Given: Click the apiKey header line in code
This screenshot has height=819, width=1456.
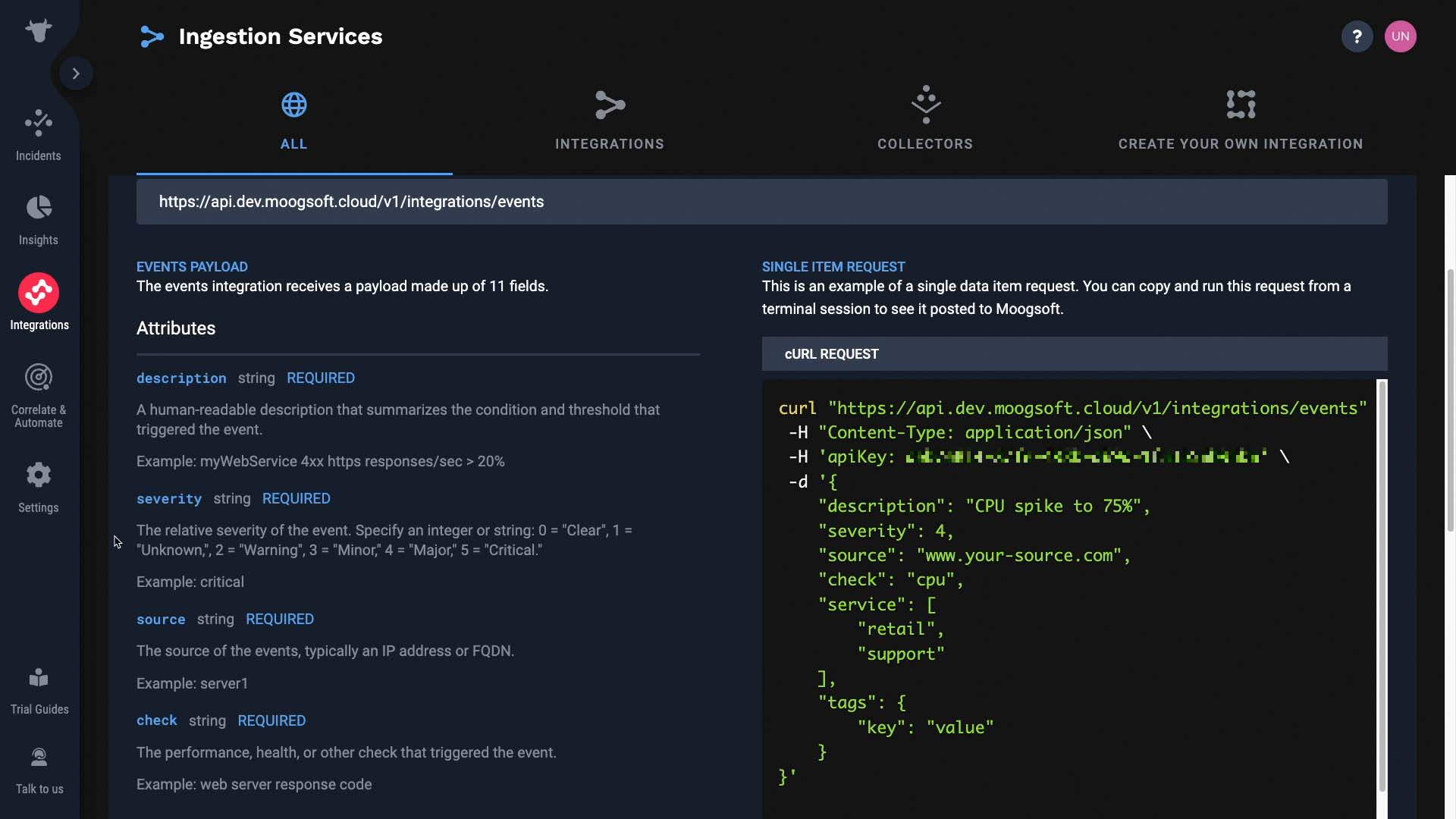Looking at the screenshot, I should click(1039, 457).
